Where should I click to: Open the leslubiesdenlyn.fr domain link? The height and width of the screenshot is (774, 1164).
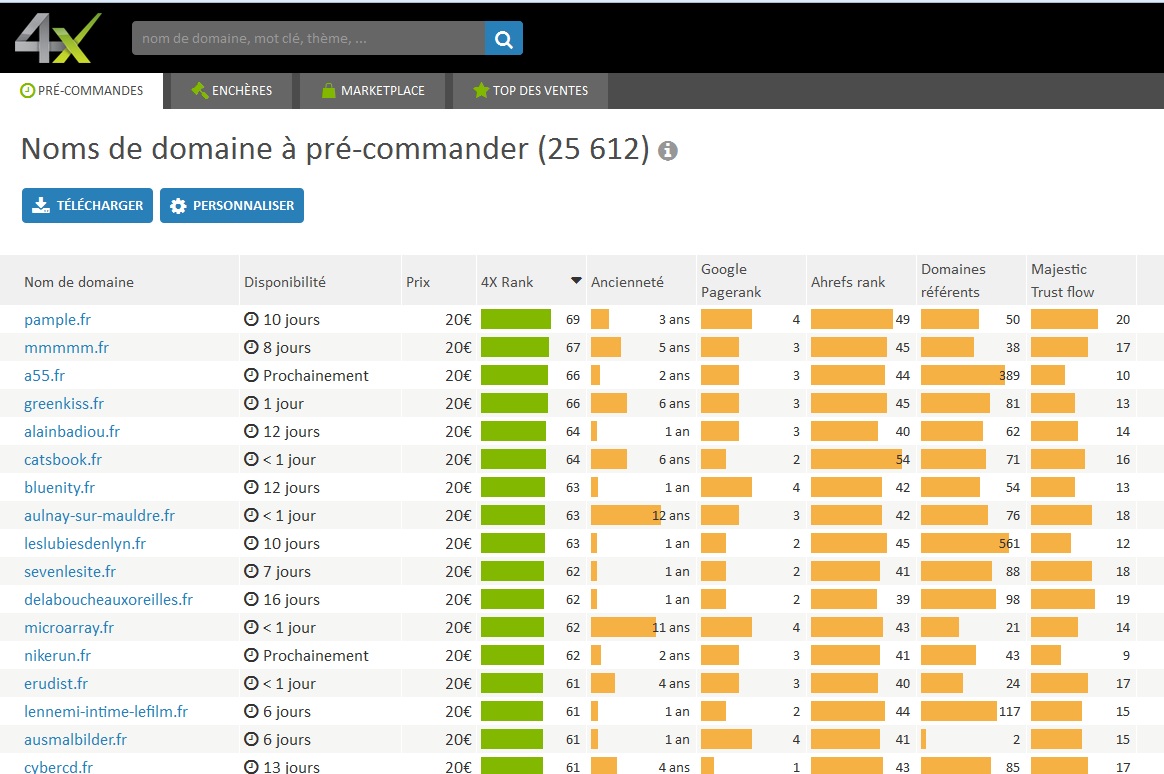point(85,543)
